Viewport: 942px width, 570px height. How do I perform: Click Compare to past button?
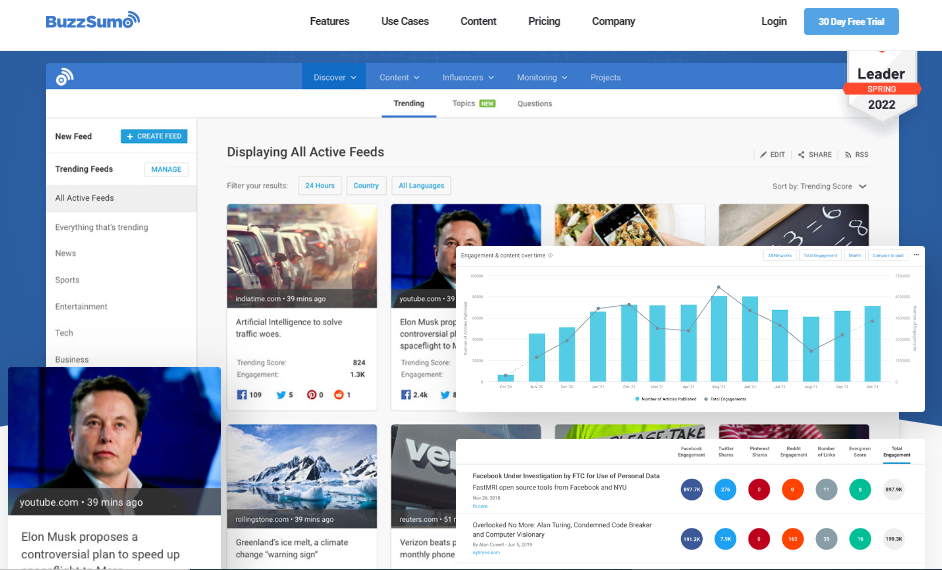click(x=888, y=255)
